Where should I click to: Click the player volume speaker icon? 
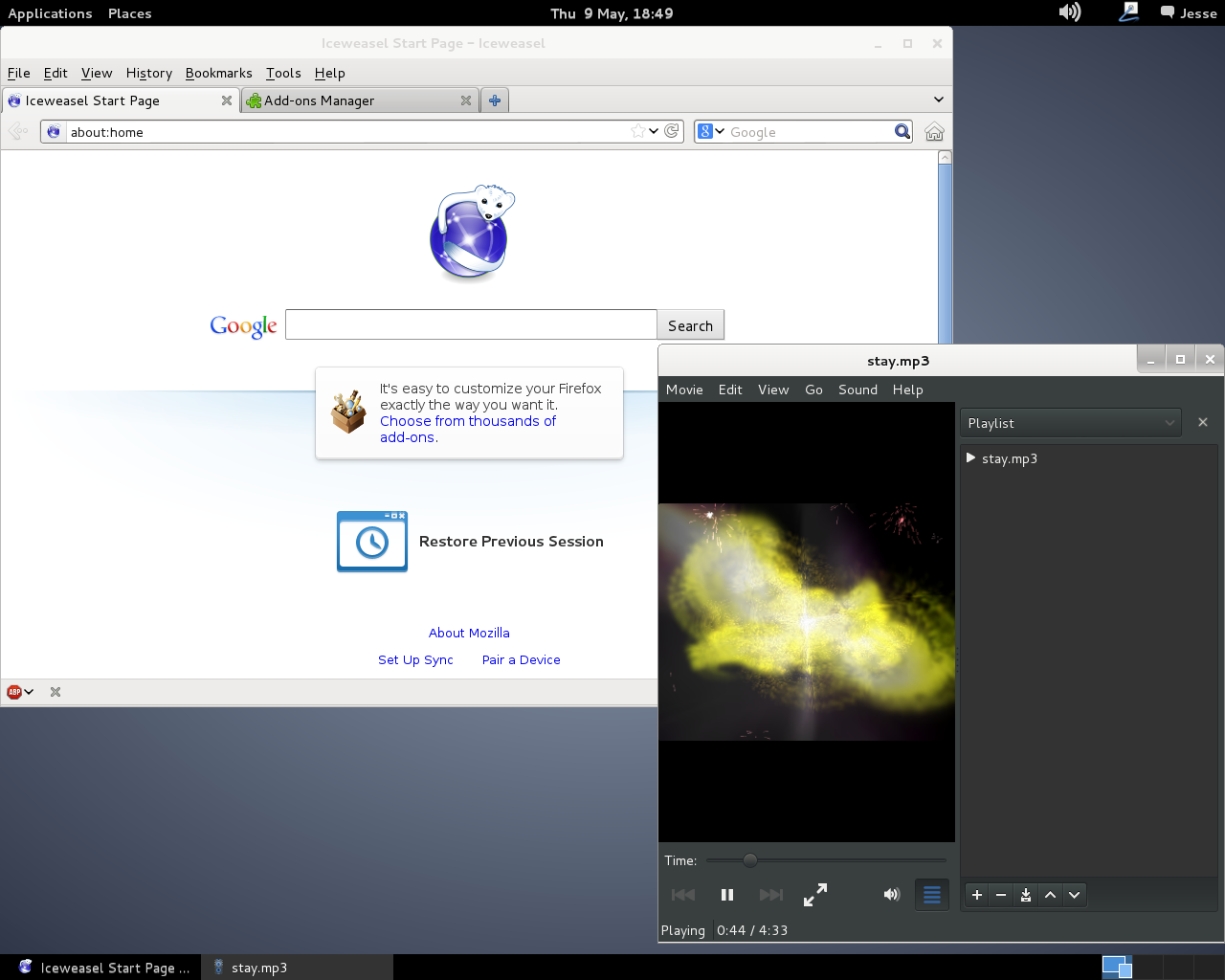coord(892,895)
